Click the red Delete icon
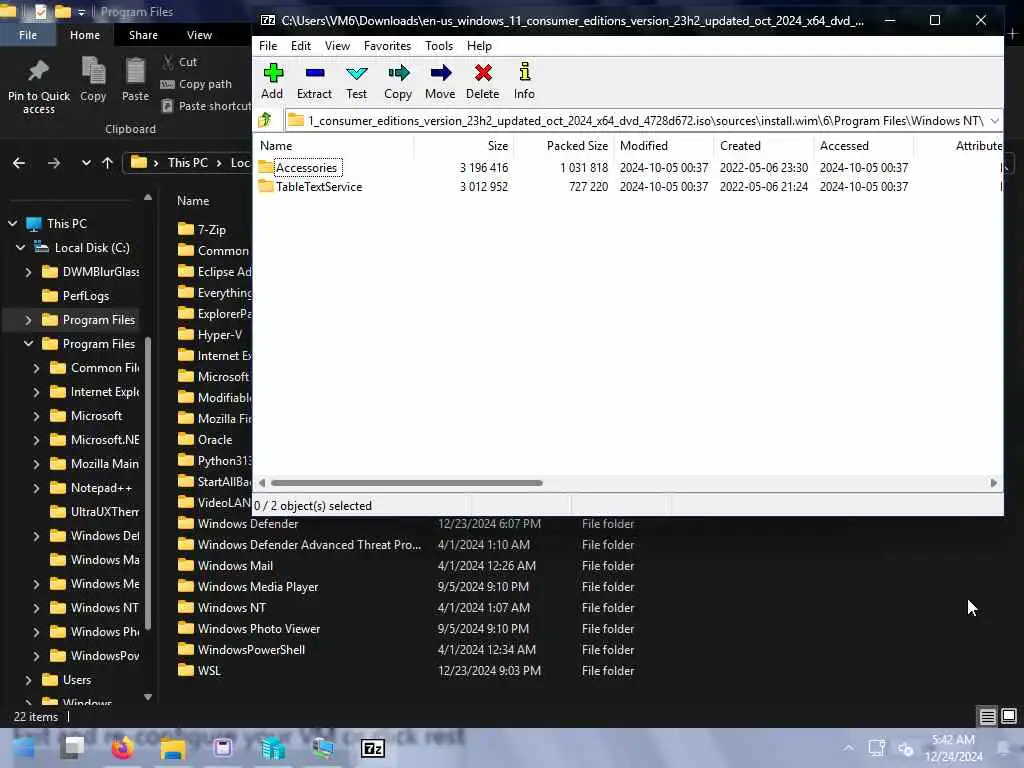This screenshot has width=1024, height=768. coord(483,81)
